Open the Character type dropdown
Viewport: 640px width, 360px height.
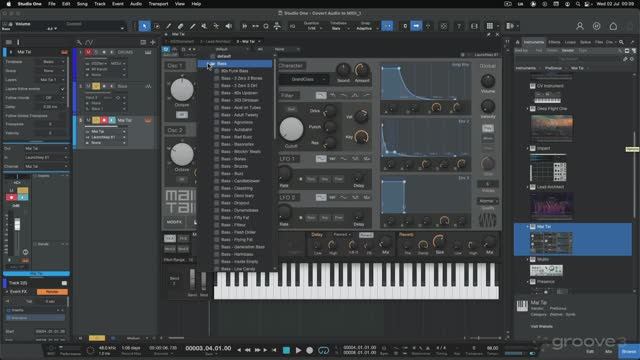[304, 79]
